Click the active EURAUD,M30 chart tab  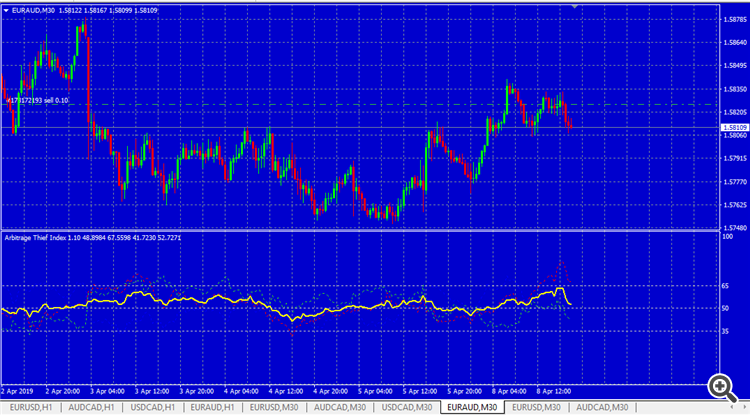(x=472, y=407)
